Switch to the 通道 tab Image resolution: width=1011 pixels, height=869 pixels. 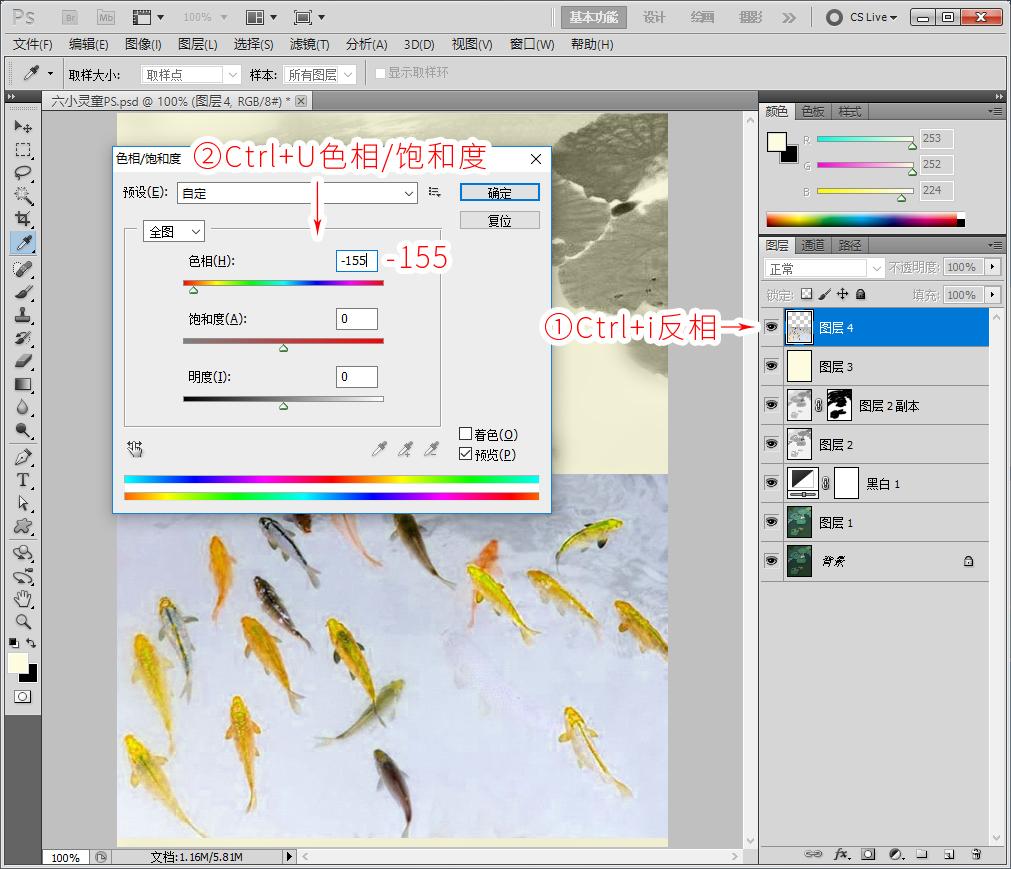point(812,245)
